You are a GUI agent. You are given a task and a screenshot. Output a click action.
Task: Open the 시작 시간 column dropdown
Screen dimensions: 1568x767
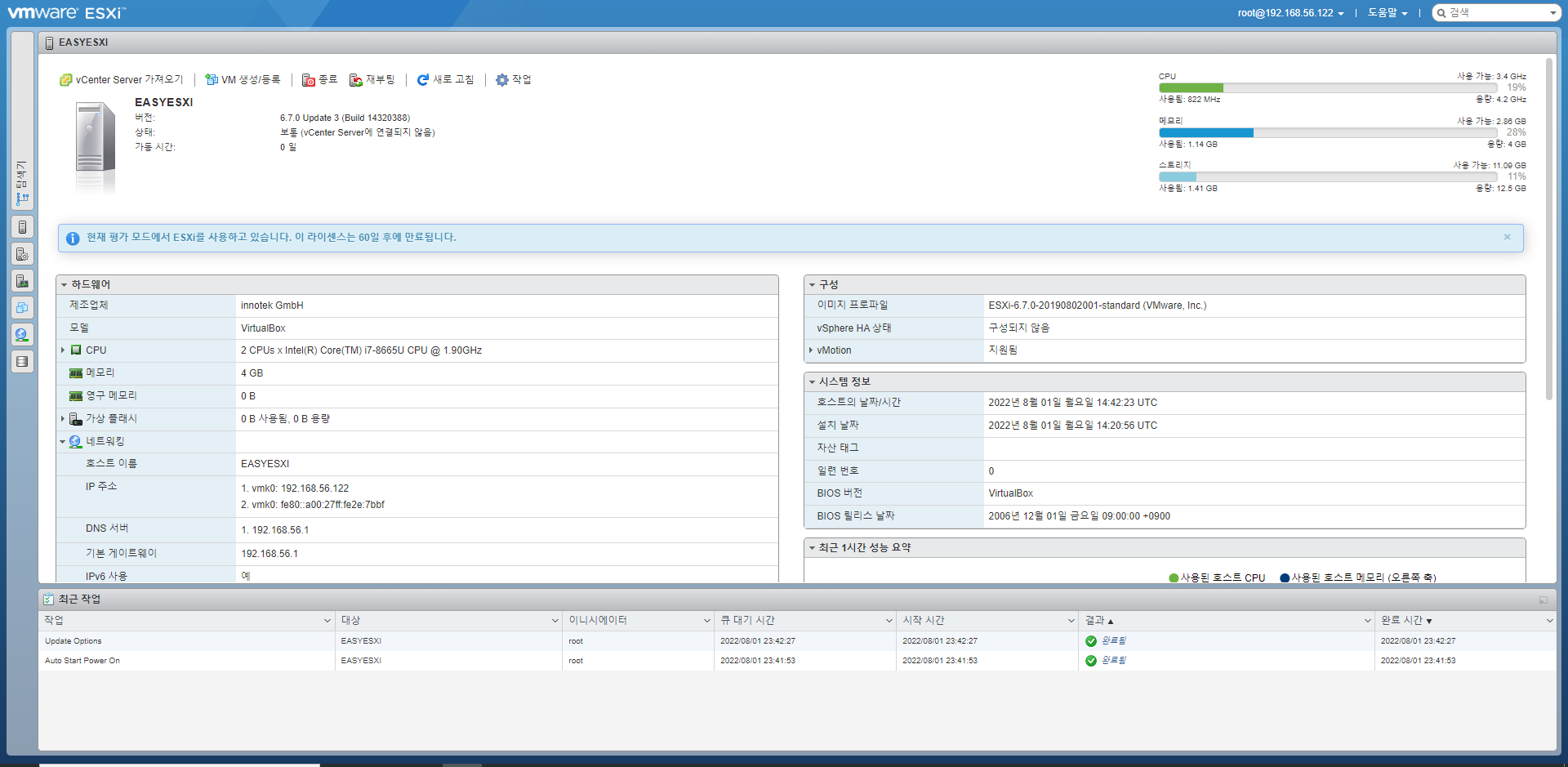tap(1071, 621)
